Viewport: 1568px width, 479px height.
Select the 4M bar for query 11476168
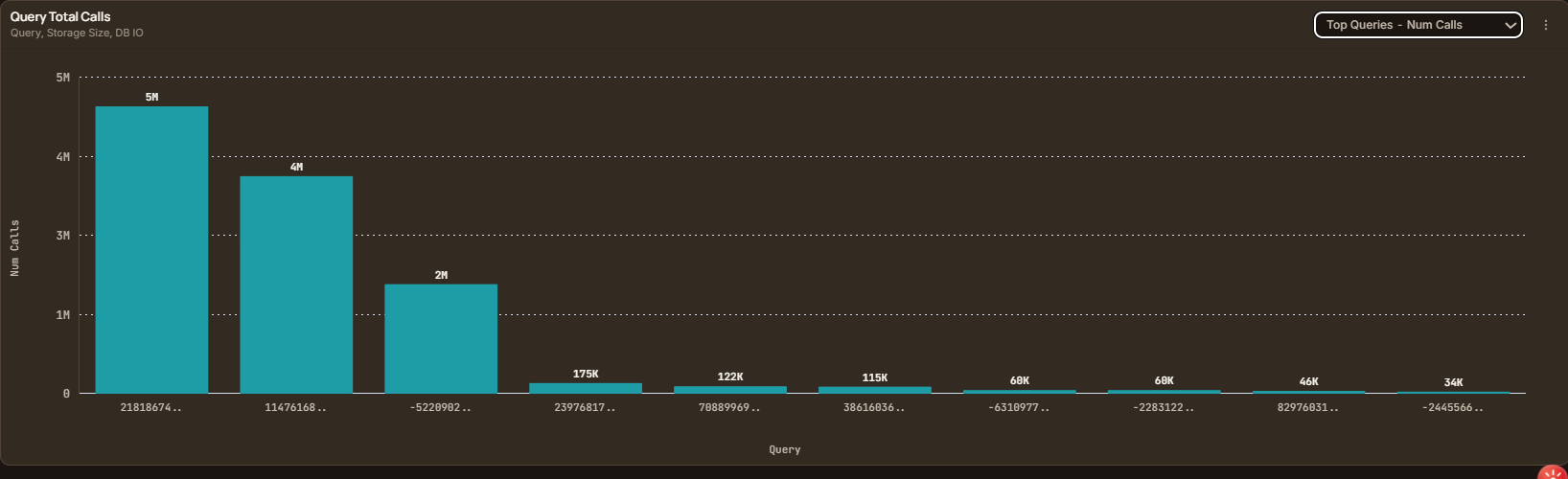coord(296,285)
